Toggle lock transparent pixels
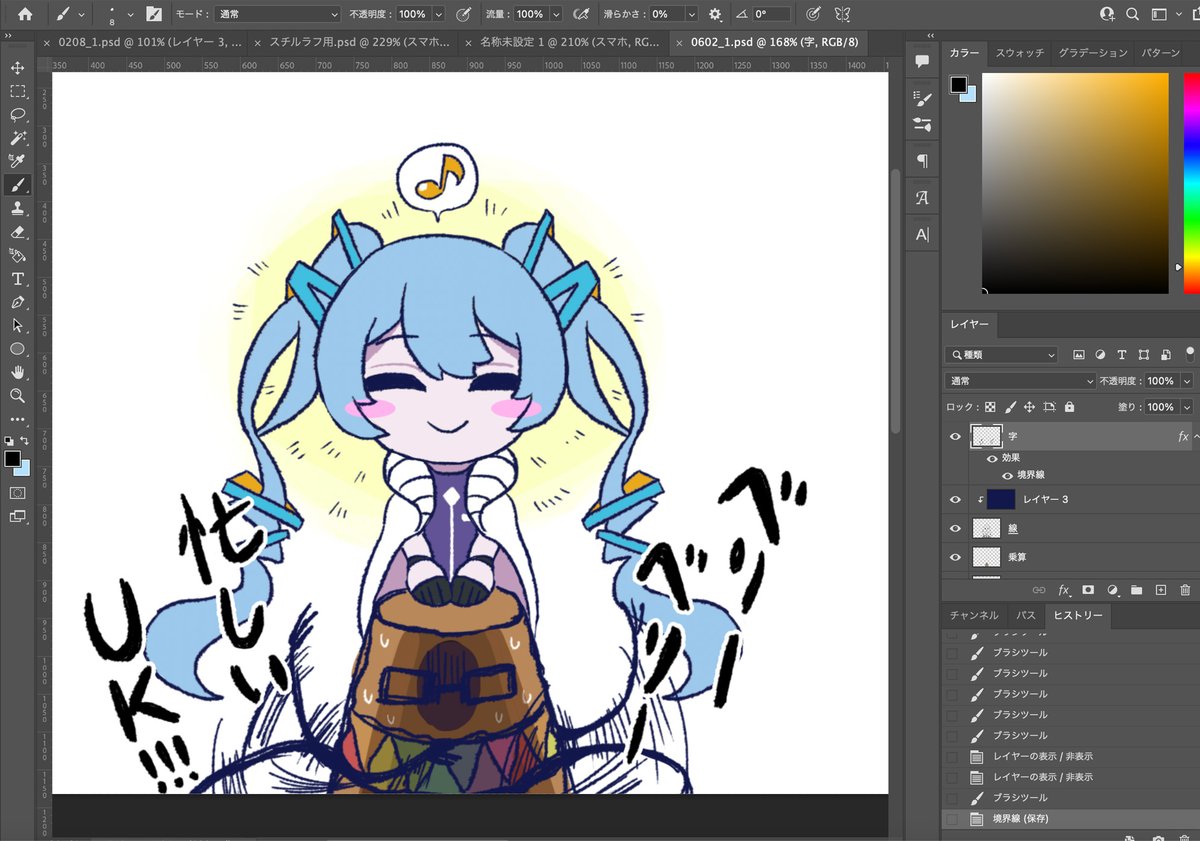1200x841 pixels. [x=990, y=407]
